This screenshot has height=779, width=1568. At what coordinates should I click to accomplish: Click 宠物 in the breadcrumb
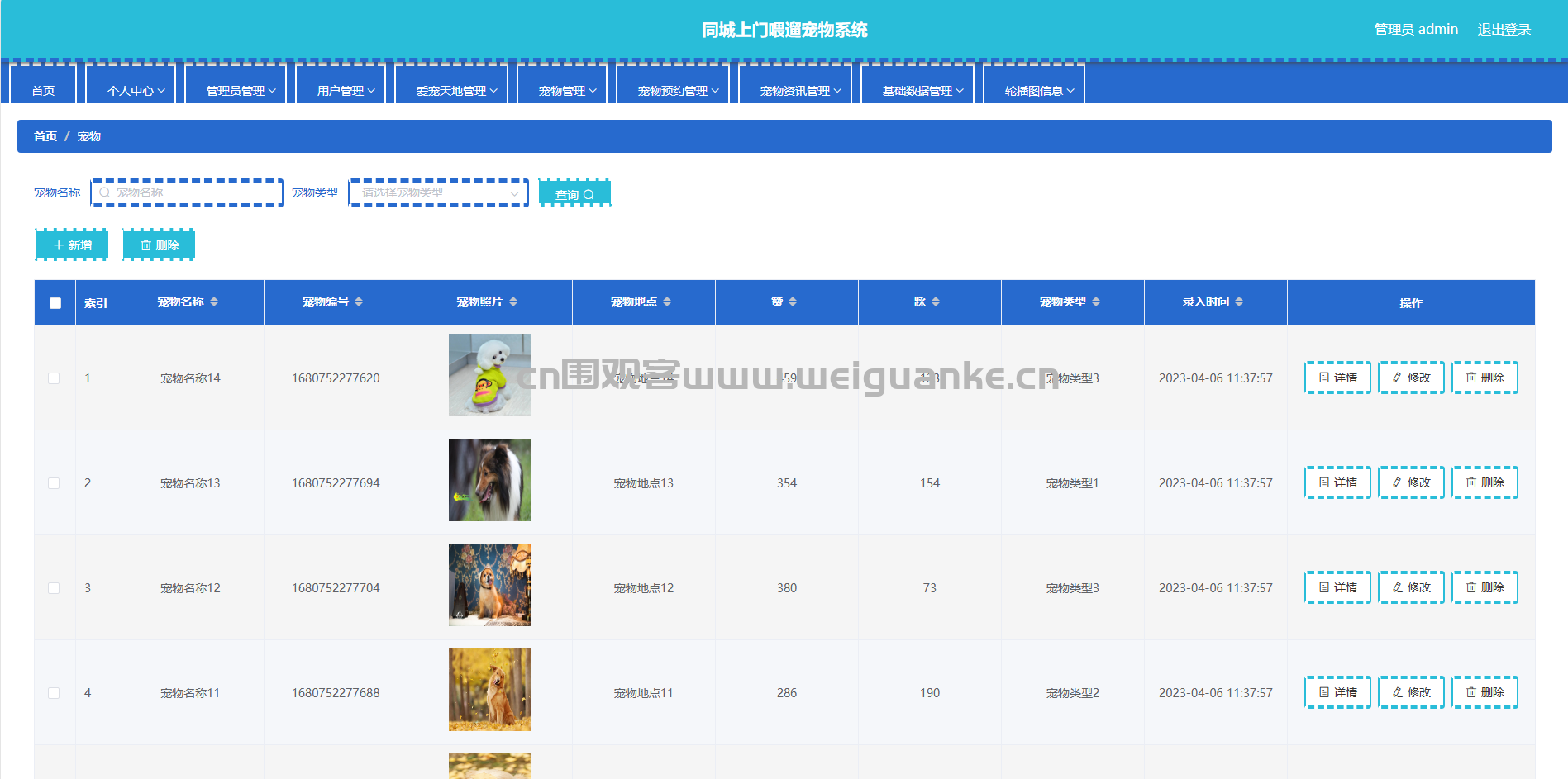[89, 136]
